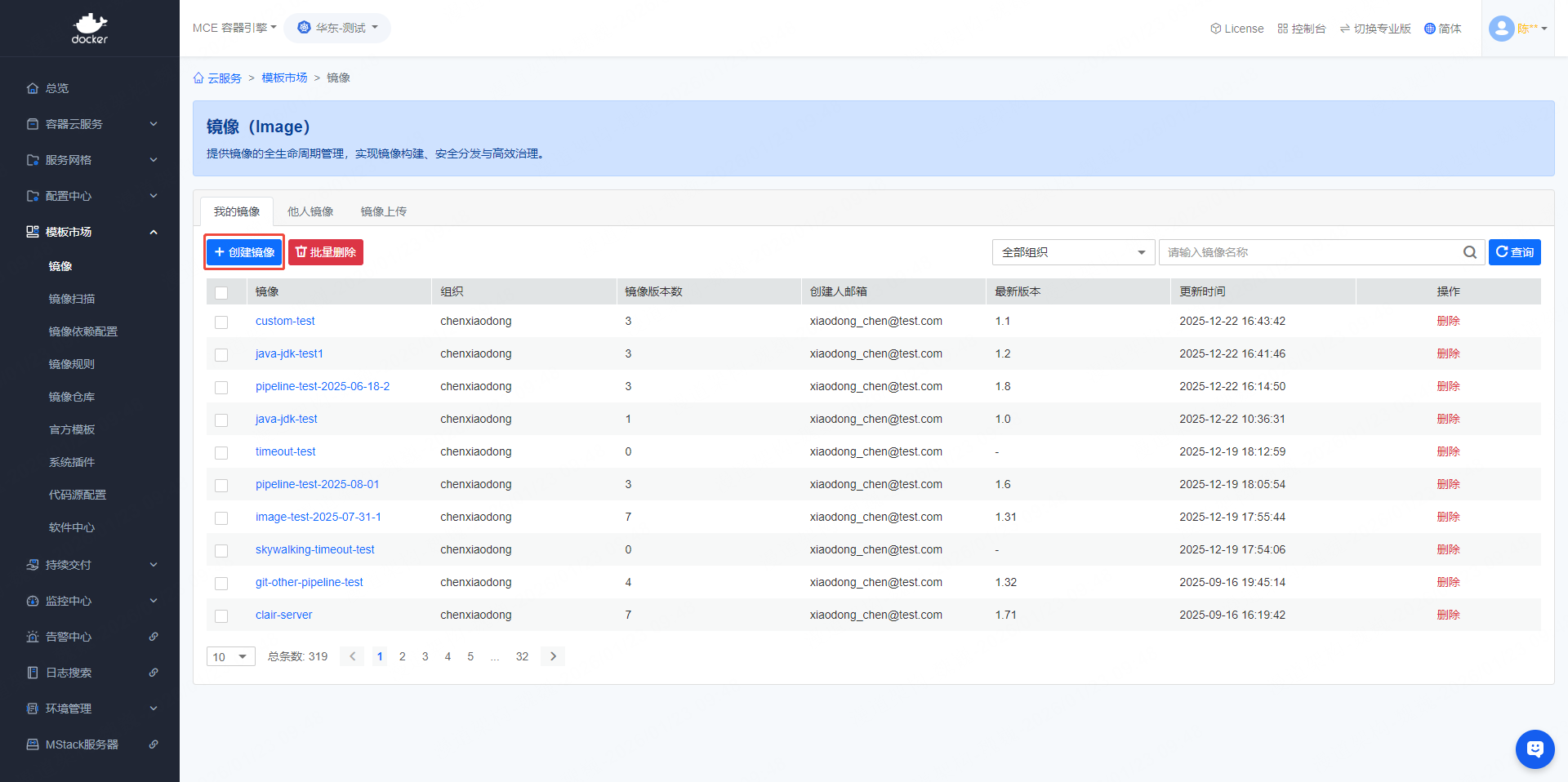The height and width of the screenshot is (782, 1568).
Task: Switch to the 镜像上传 tab
Action: click(x=384, y=211)
